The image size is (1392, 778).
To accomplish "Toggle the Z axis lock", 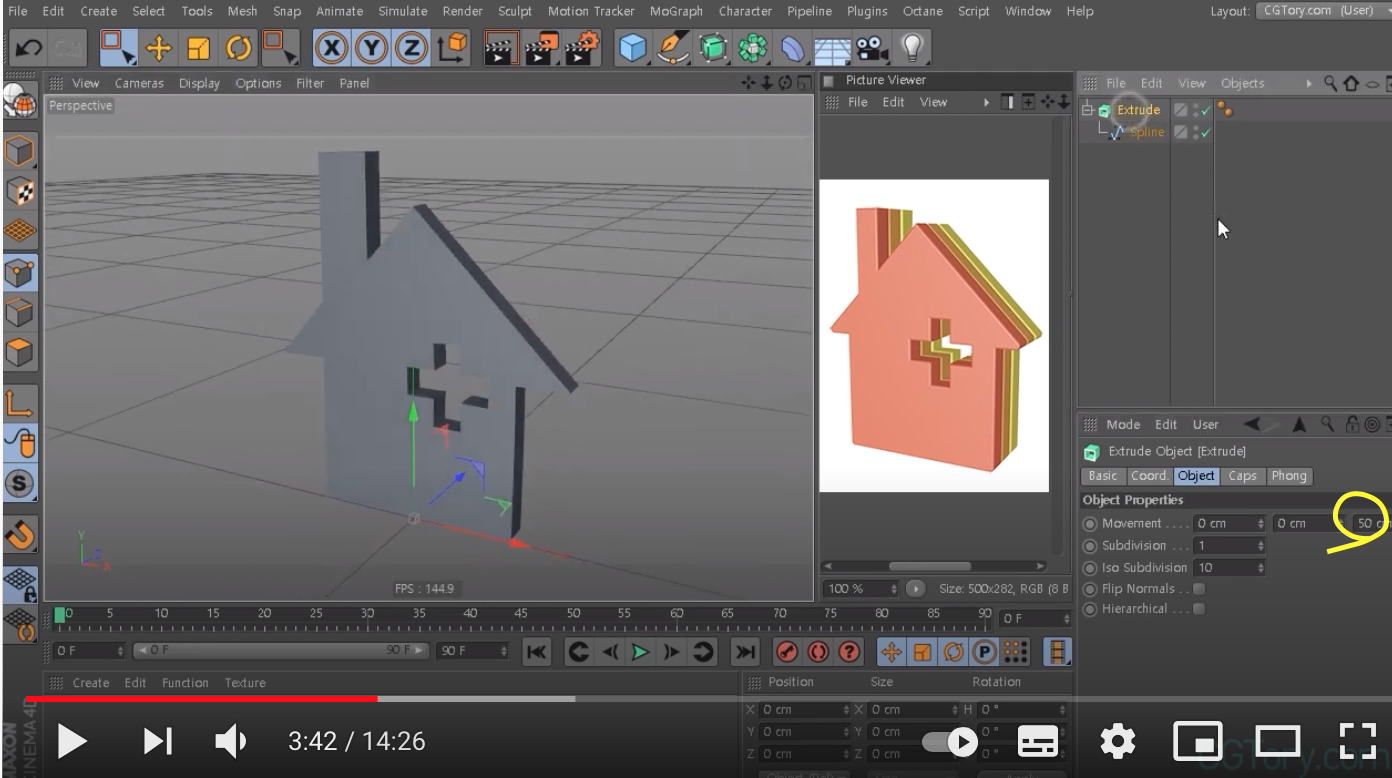I will [x=411, y=47].
